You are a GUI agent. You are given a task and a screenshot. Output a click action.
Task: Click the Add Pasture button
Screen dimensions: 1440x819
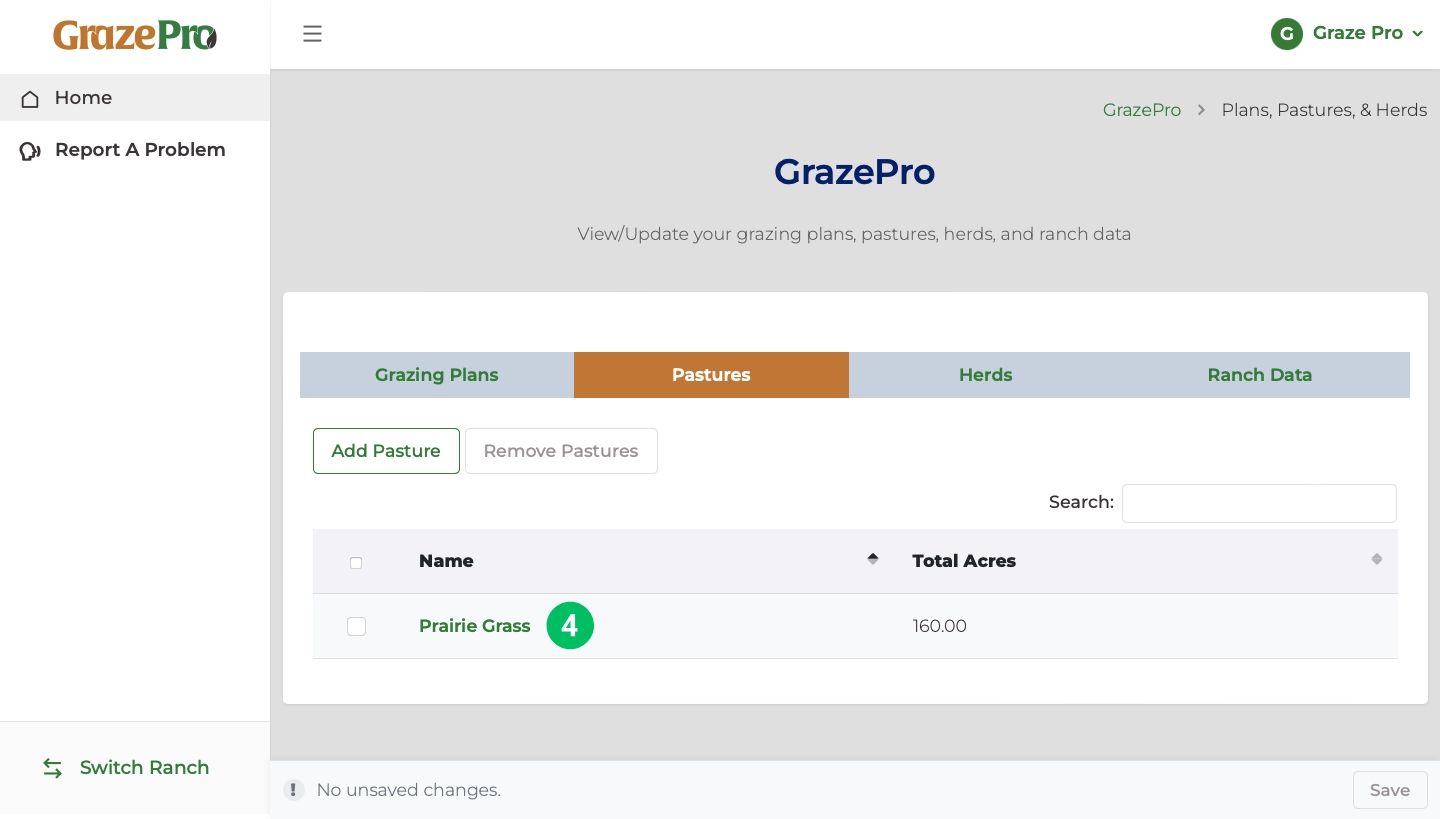click(x=386, y=451)
